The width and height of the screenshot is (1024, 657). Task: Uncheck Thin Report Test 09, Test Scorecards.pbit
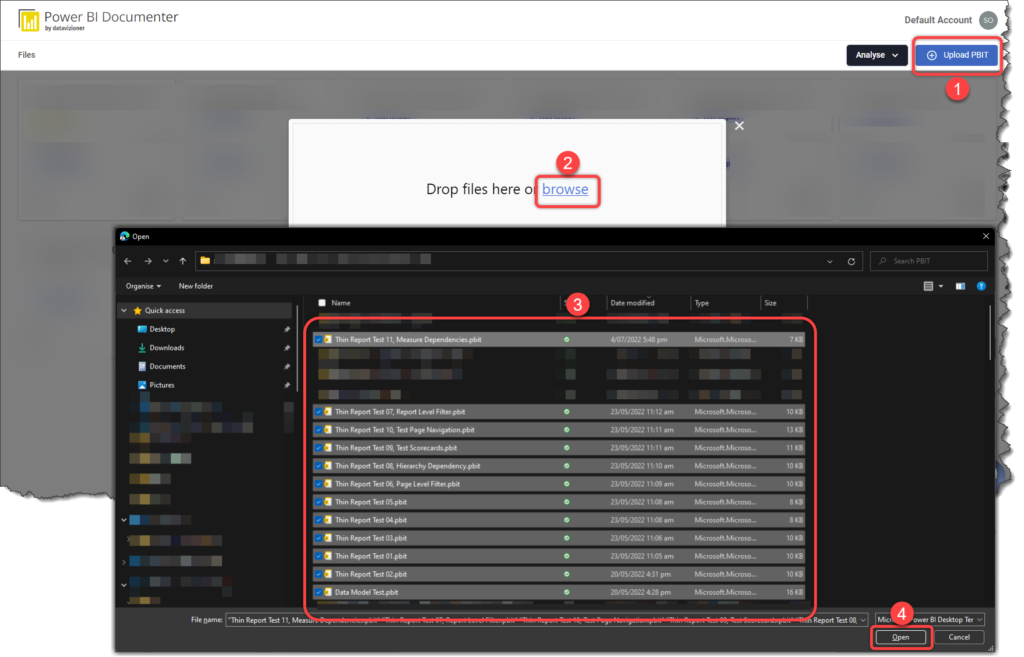(318, 448)
